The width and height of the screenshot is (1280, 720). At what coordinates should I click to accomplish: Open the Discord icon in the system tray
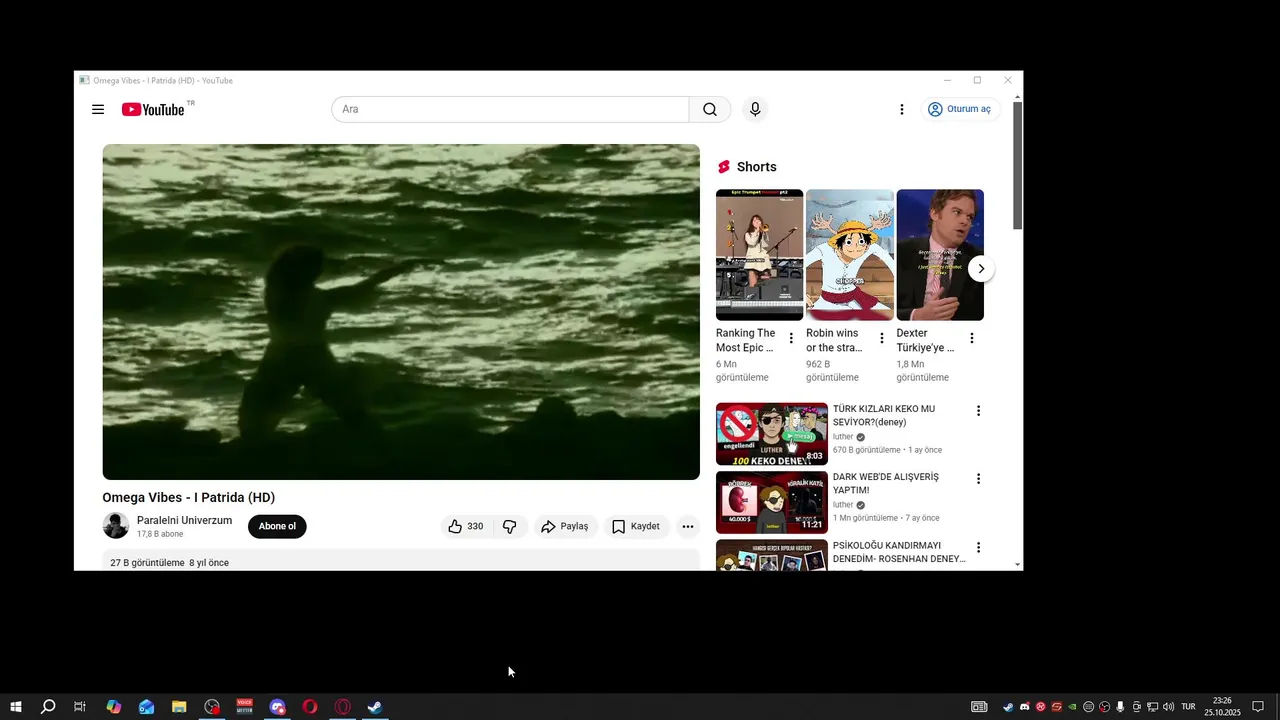(1024, 707)
